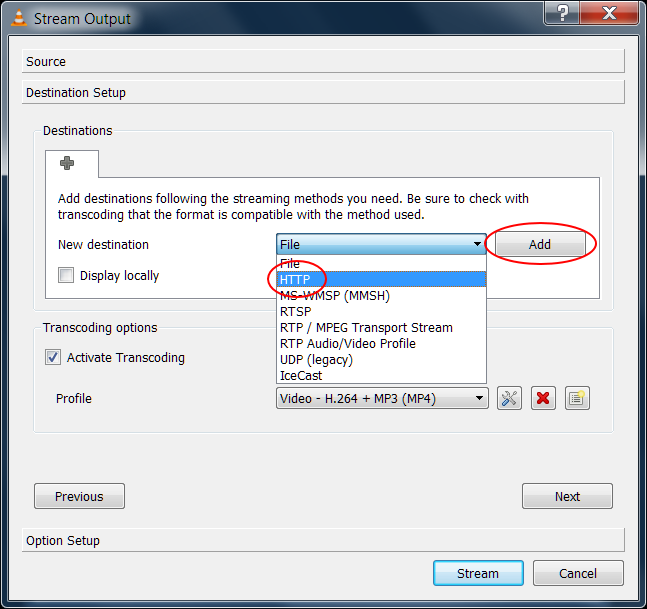Expand the Option Setup section header
This screenshot has height=609, width=647.
[323, 540]
